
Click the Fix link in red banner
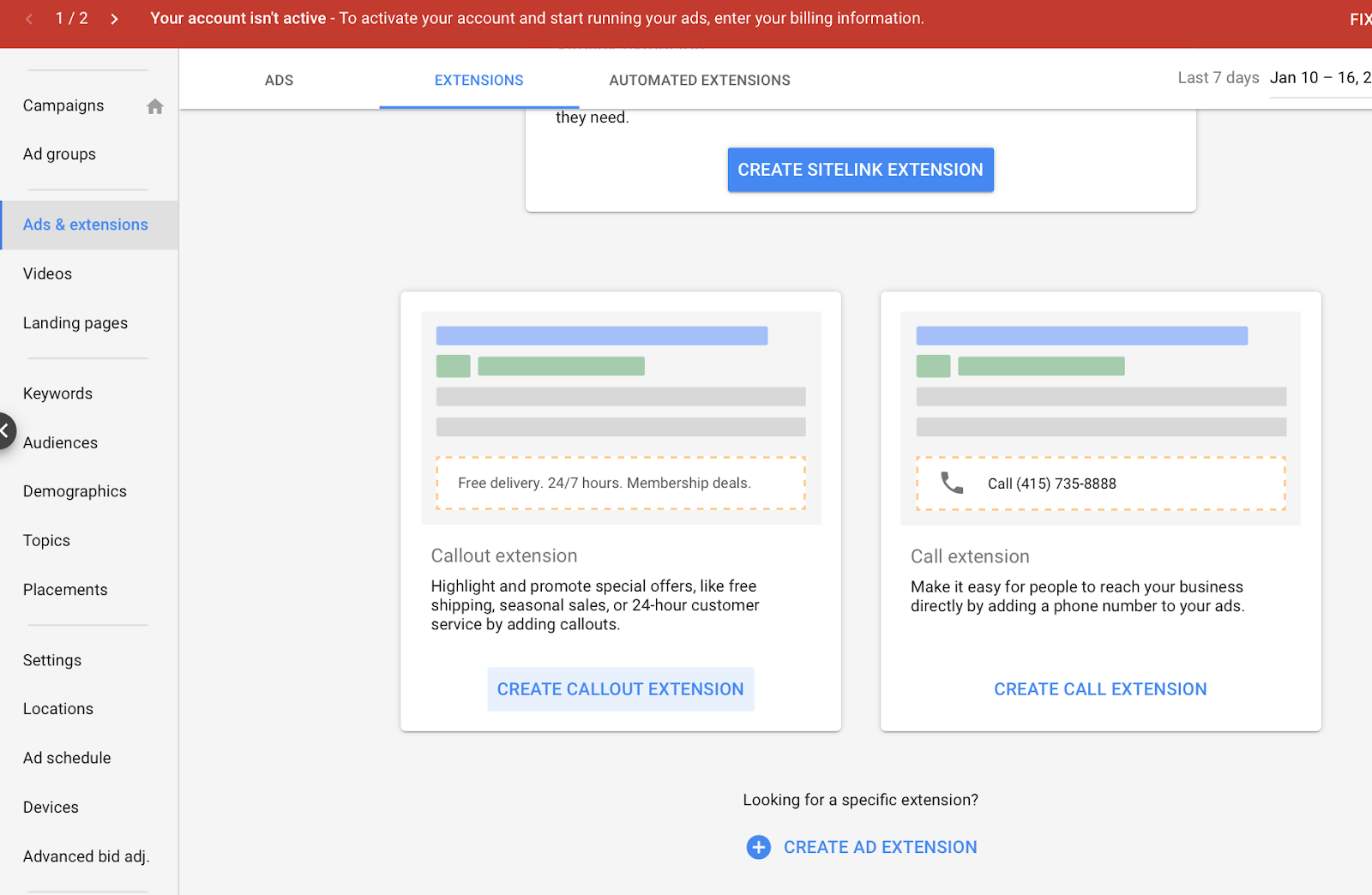pos(1360,19)
